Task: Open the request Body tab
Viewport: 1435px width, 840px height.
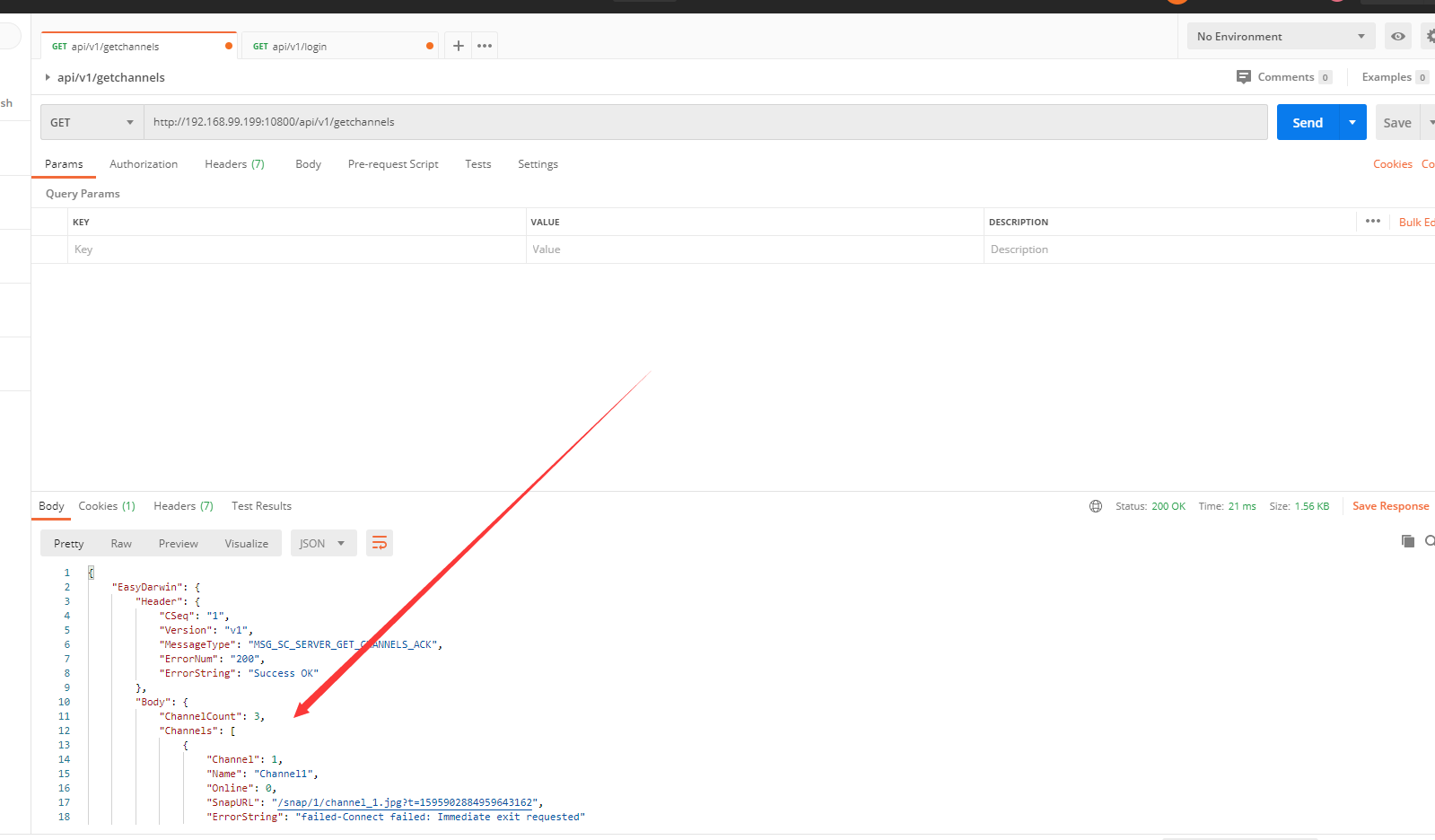Action: [x=308, y=164]
